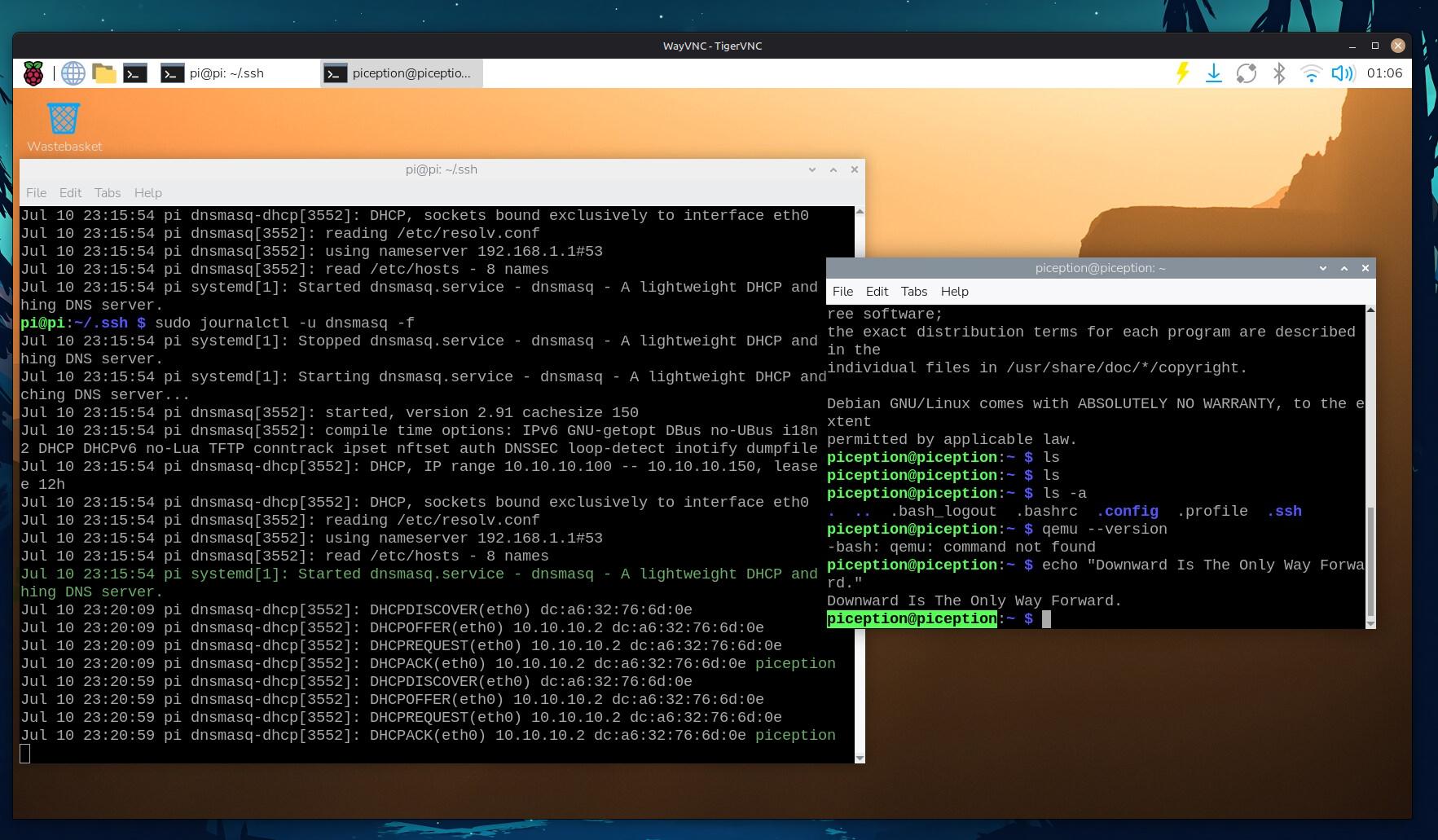Close the piception@piception terminal window
This screenshot has height=840, width=1438.
pos(1365,268)
